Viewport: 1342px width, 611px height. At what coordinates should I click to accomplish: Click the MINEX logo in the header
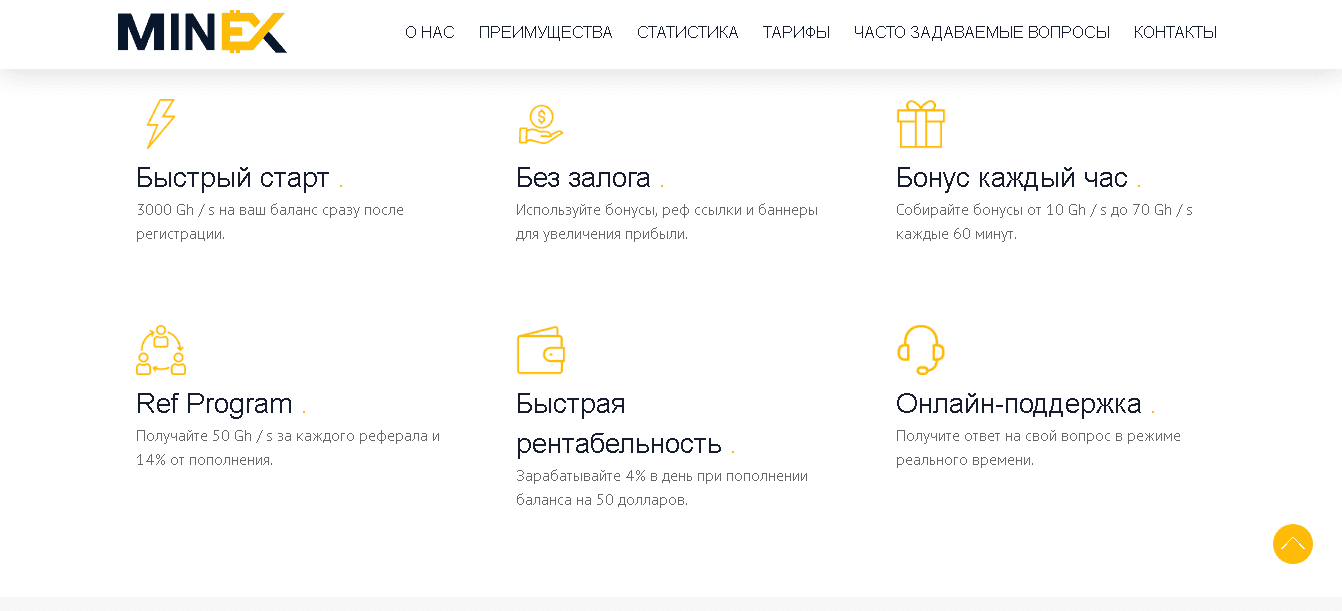click(201, 32)
